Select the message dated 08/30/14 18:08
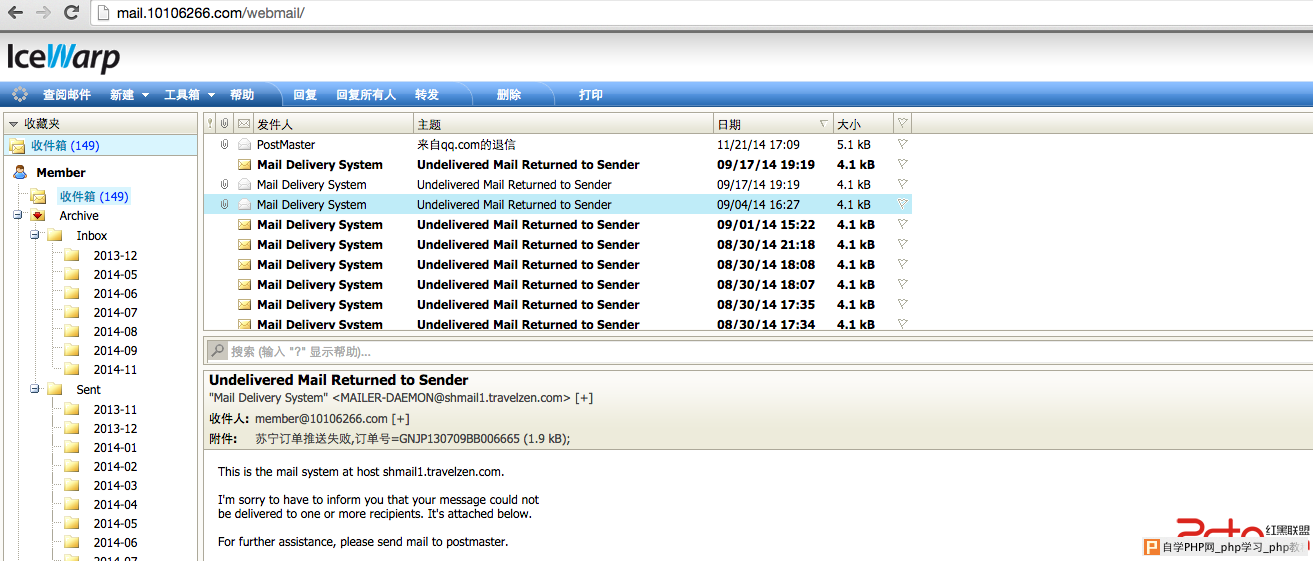Image resolution: width=1313 pixels, height=561 pixels. click(558, 265)
